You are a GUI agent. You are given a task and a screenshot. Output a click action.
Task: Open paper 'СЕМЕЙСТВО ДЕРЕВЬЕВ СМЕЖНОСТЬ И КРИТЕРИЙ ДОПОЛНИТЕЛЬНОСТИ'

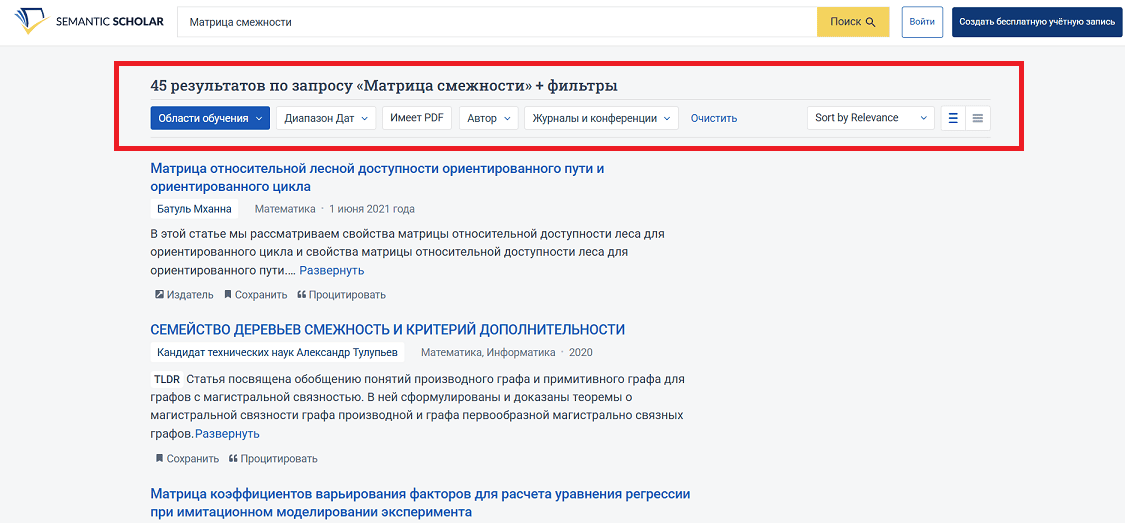click(388, 329)
